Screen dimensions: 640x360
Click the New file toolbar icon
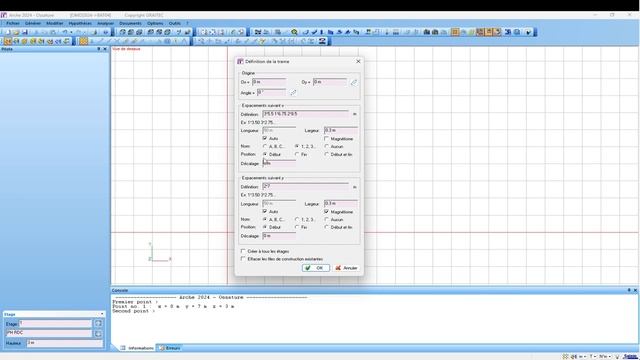pos(7,32)
